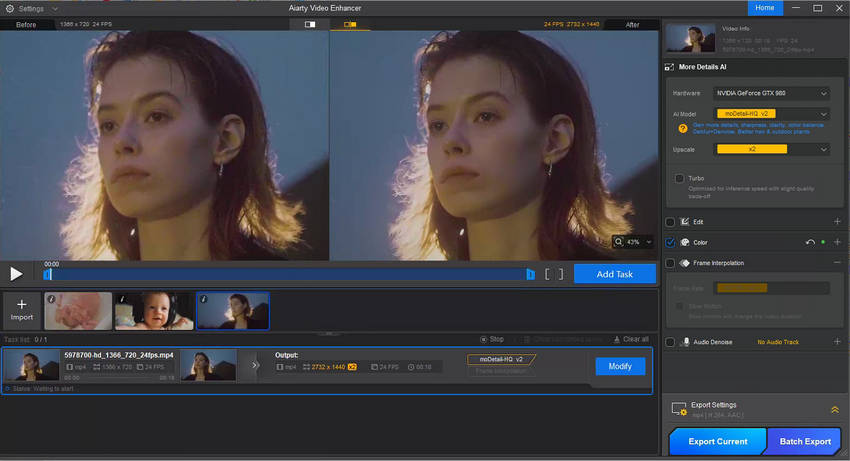Enable Frame Interpolation checkbox

(x=670, y=263)
